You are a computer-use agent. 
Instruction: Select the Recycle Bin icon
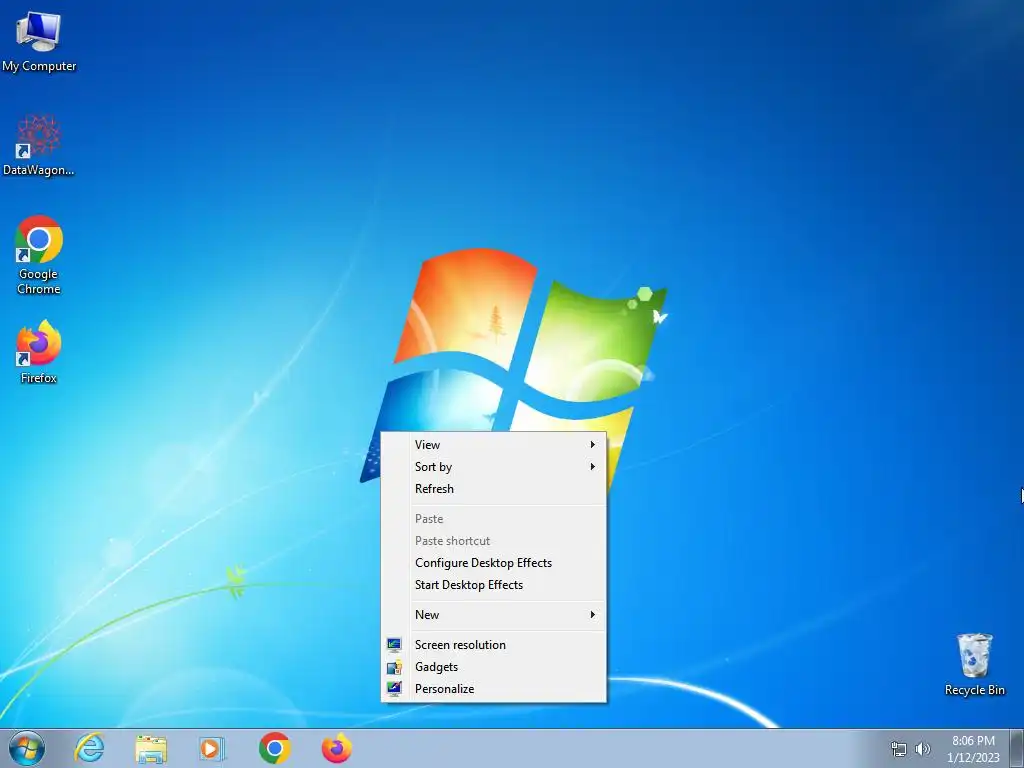click(x=974, y=664)
